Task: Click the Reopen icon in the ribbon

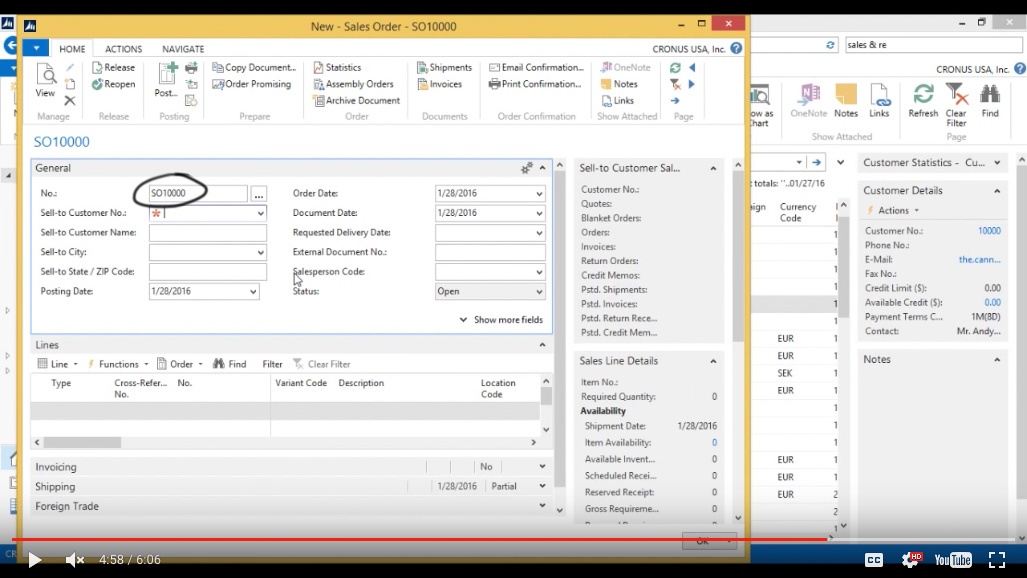Action: (x=114, y=84)
